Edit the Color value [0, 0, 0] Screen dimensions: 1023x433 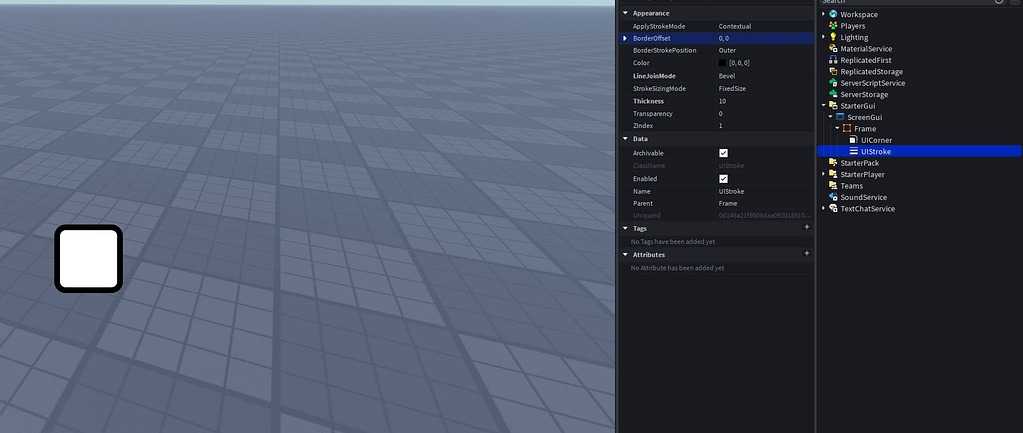click(739, 63)
